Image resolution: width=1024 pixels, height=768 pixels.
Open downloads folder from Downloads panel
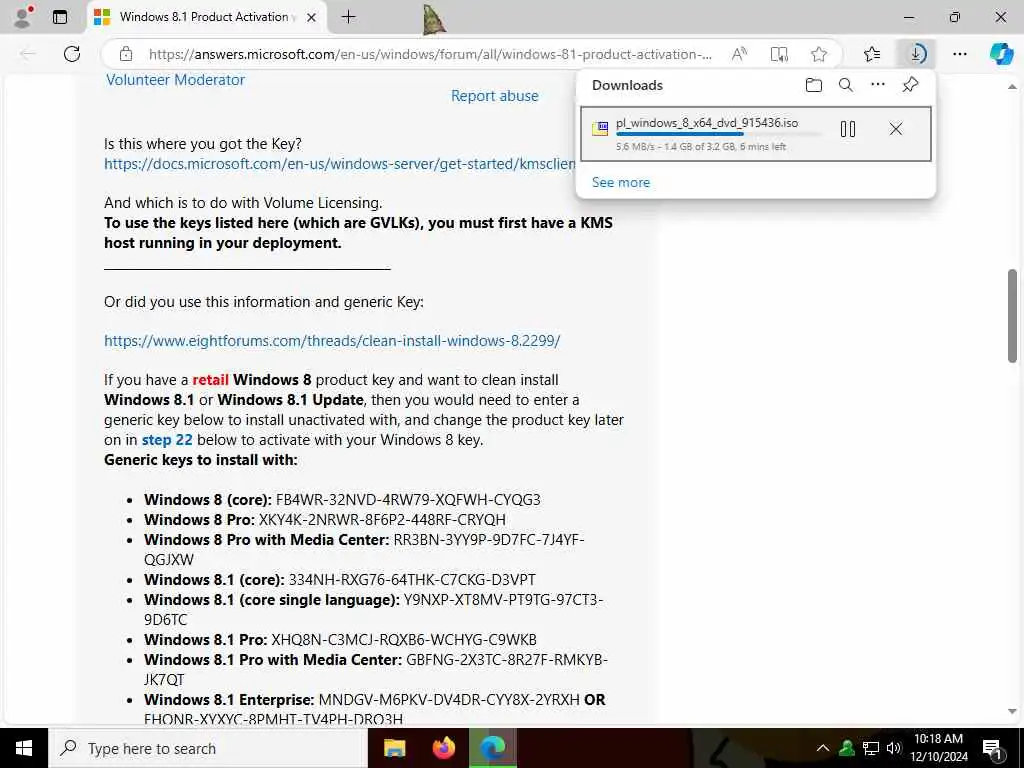tap(814, 85)
